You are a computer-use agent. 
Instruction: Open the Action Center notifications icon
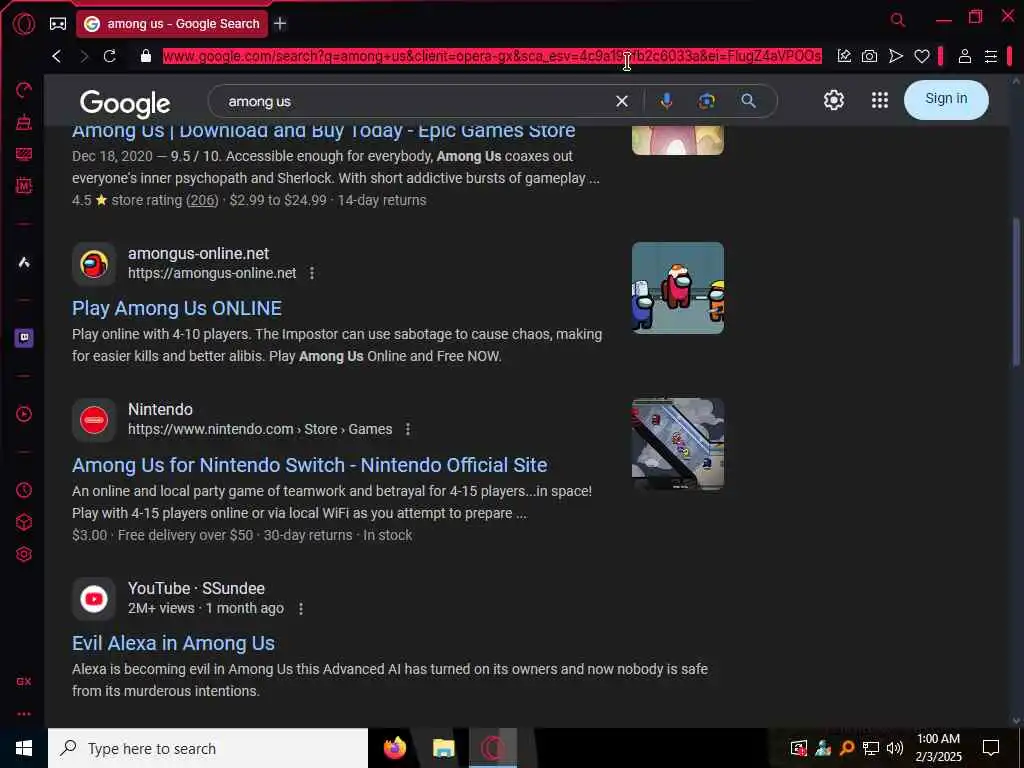click(x=991, y=748)
